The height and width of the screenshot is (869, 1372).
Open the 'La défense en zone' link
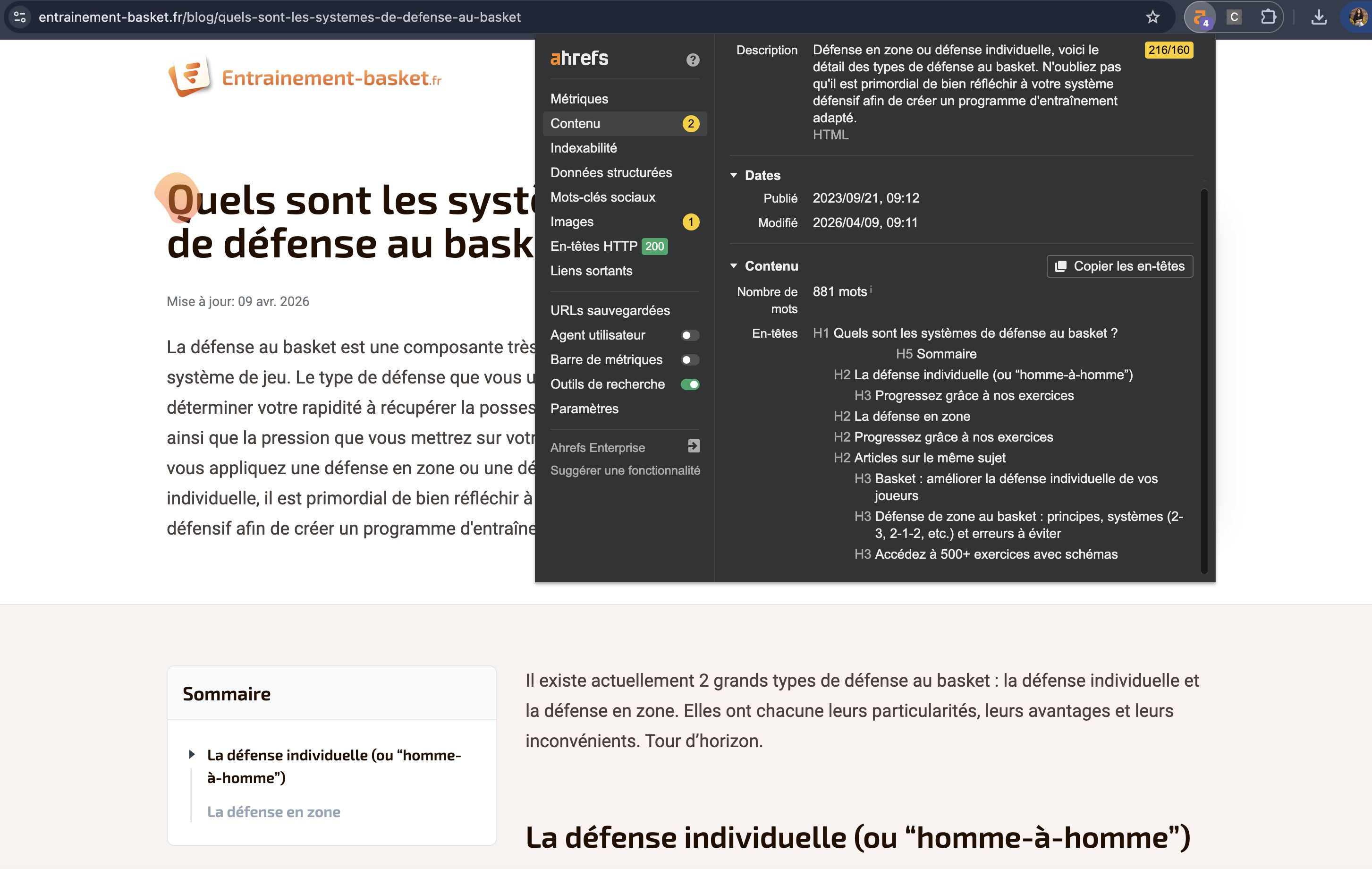coord(274,811)
